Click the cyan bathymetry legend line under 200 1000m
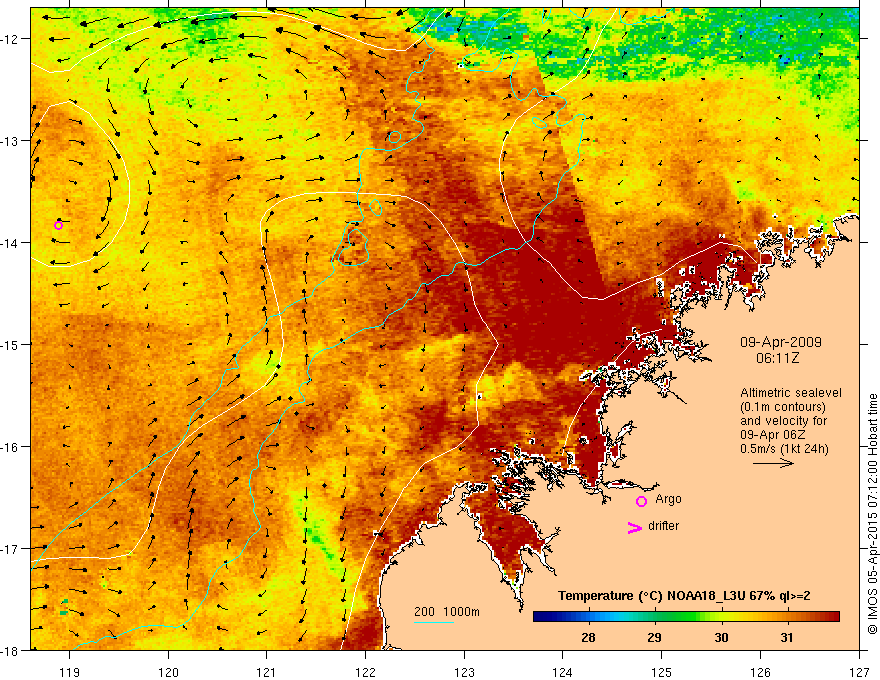 (x=434, y=622)
